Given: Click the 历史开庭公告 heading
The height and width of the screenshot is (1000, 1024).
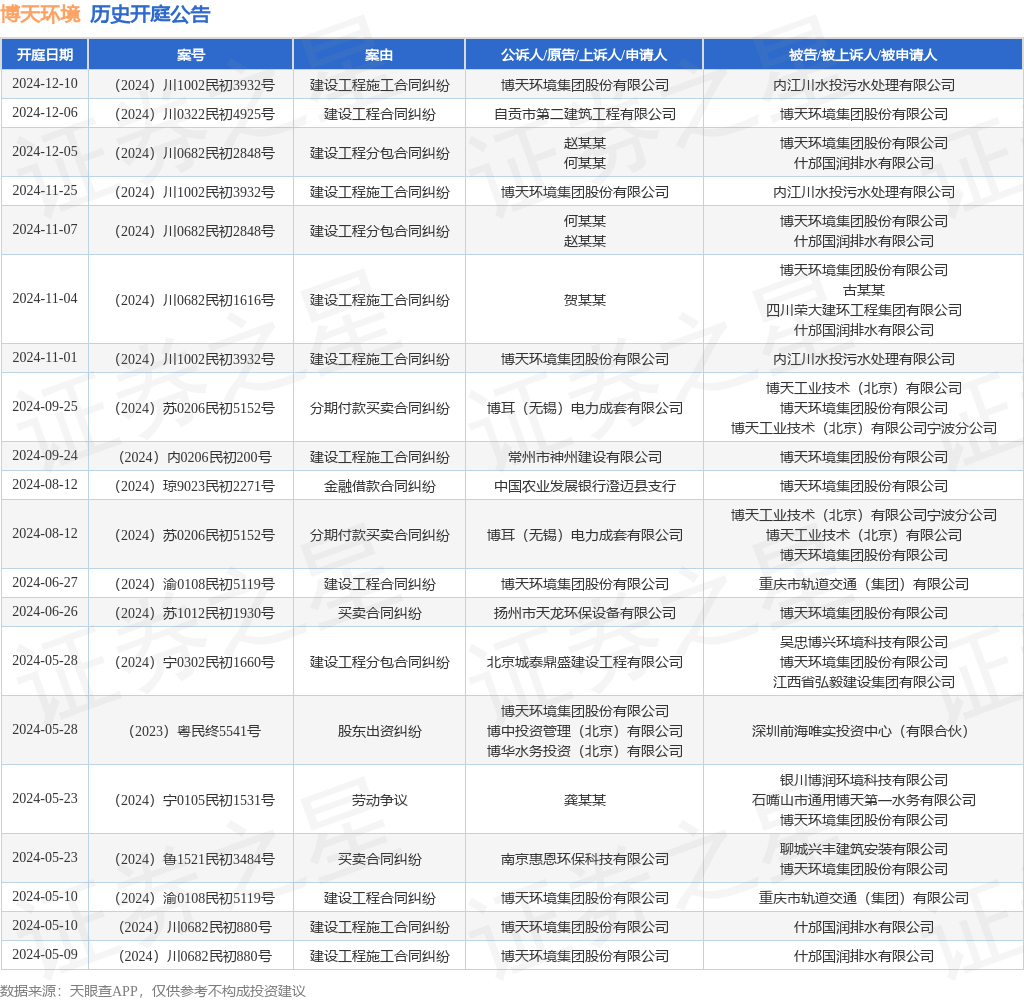Looking at the screenshot, I should [x=150, y=14].
